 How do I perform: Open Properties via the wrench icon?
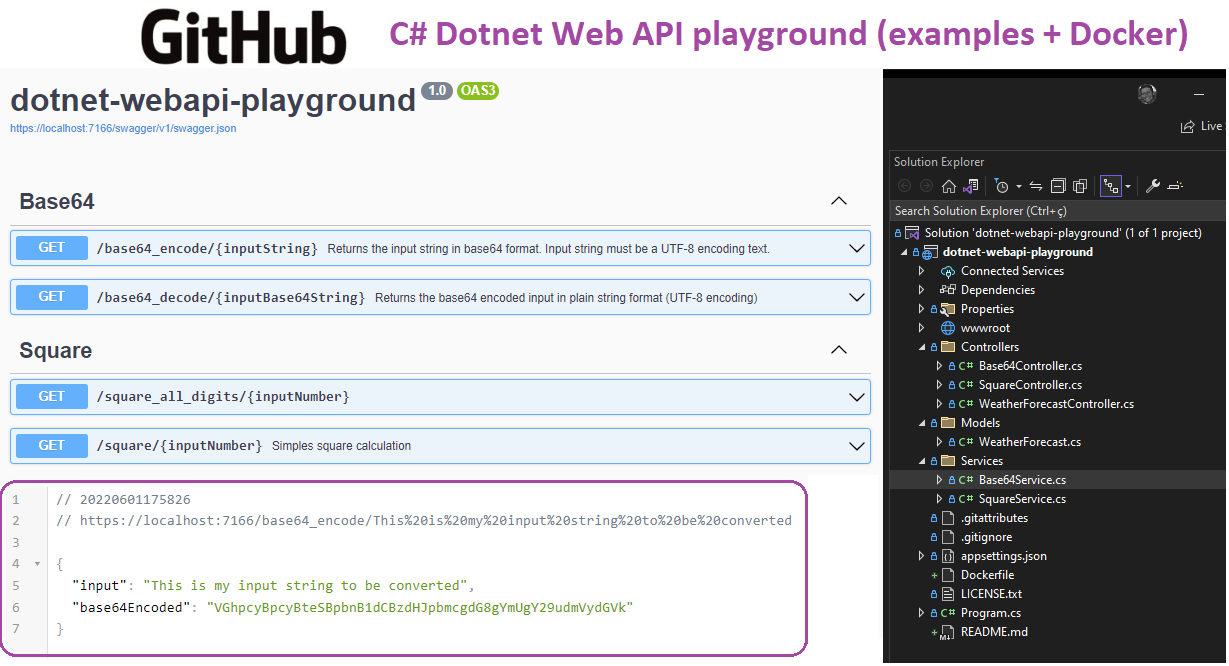[1152, 186]
